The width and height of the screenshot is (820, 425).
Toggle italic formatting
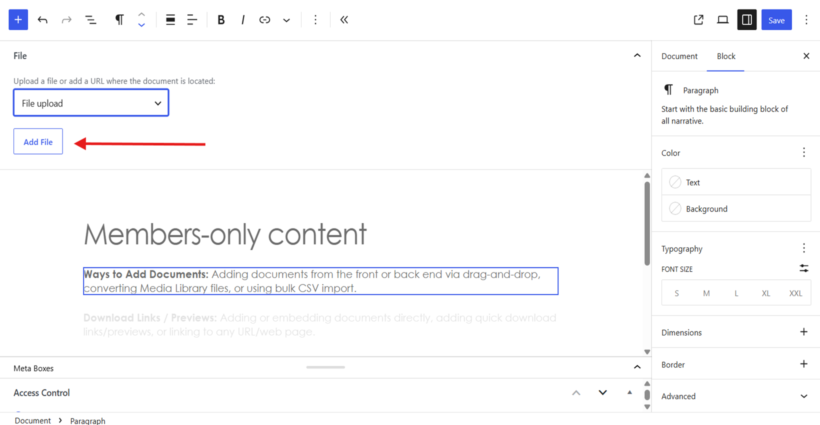pos(243,20)
